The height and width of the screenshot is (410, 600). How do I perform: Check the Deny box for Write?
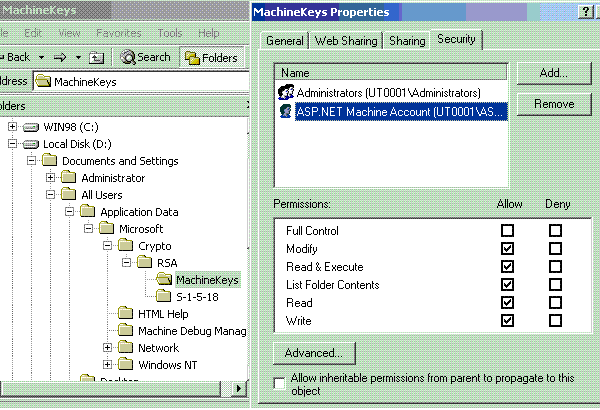[555, 321]
